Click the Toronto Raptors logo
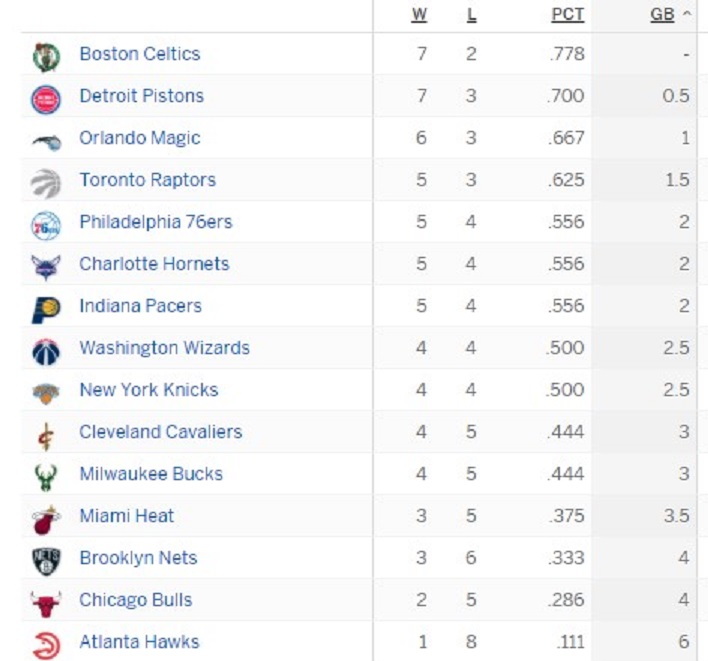This screenshot has height=661, width=708. click(x=46, y=183)
